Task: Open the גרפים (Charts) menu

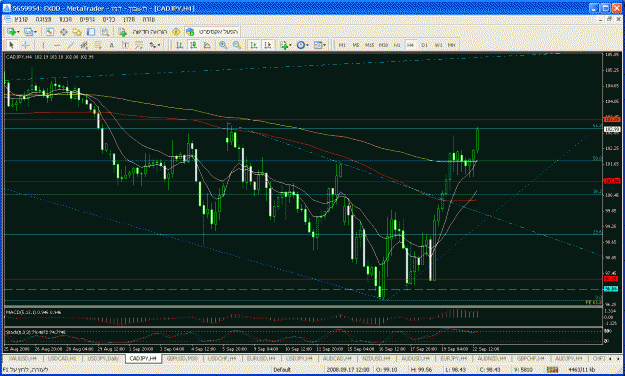Action: (x=87, y=19)
